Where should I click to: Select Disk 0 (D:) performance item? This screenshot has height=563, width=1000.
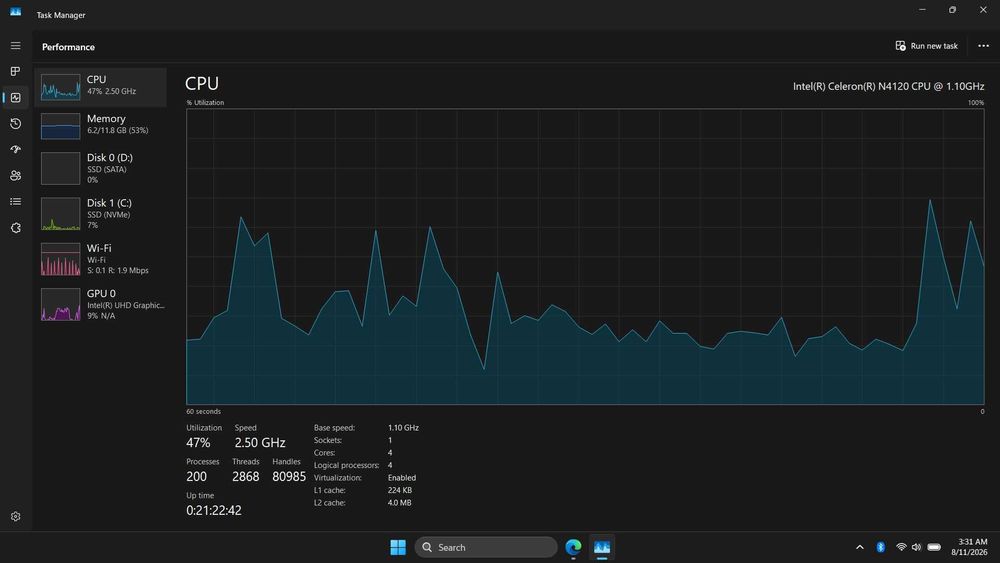(x=101, y=168)
